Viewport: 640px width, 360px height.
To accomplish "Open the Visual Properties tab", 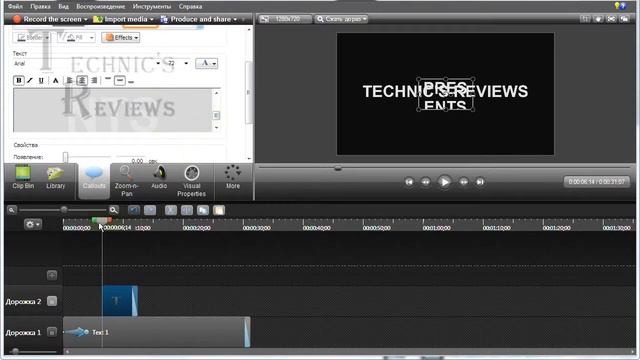I will (x=191, y=181).
